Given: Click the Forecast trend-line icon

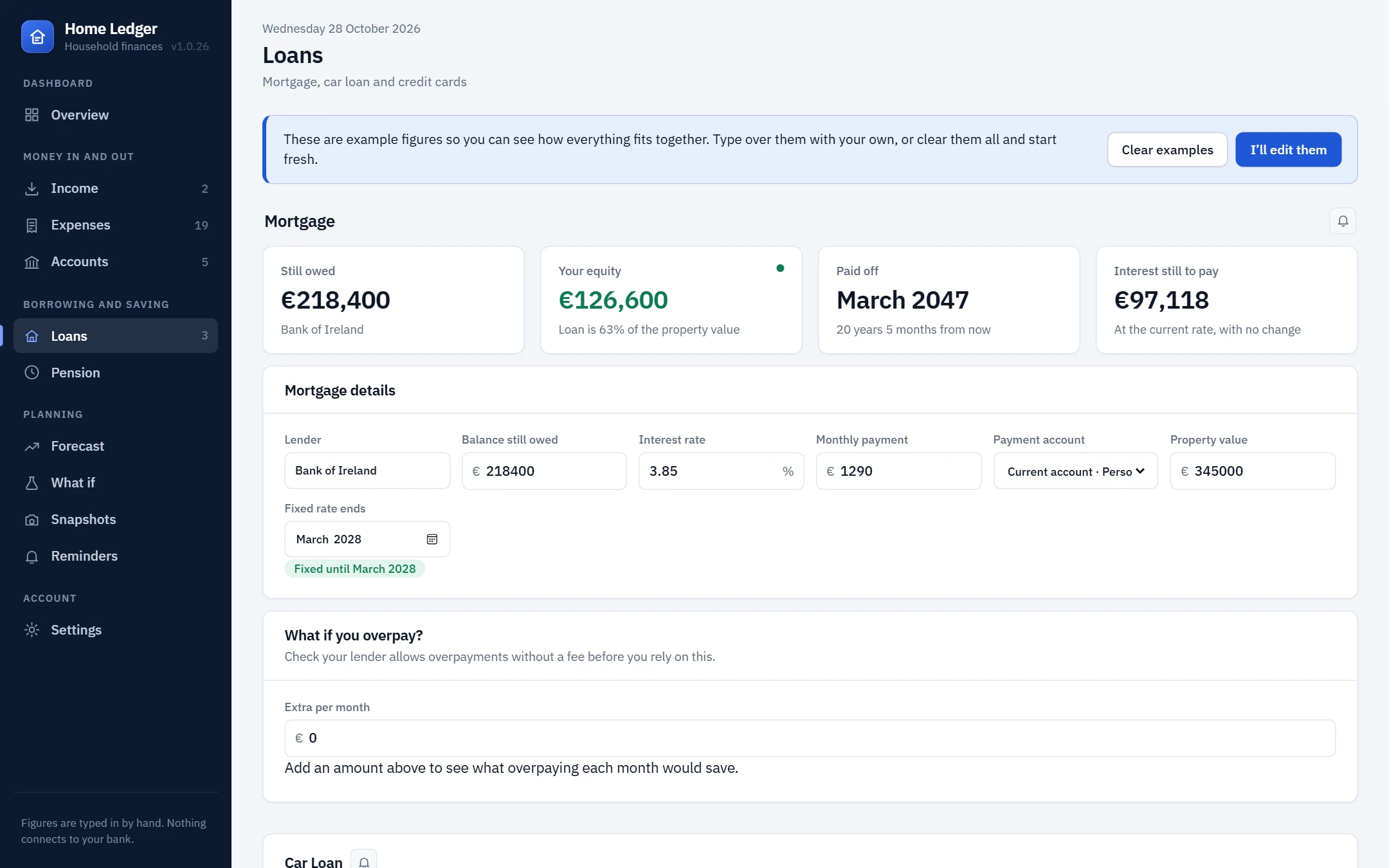Looking at the screenshot, I should click(32, 446).
